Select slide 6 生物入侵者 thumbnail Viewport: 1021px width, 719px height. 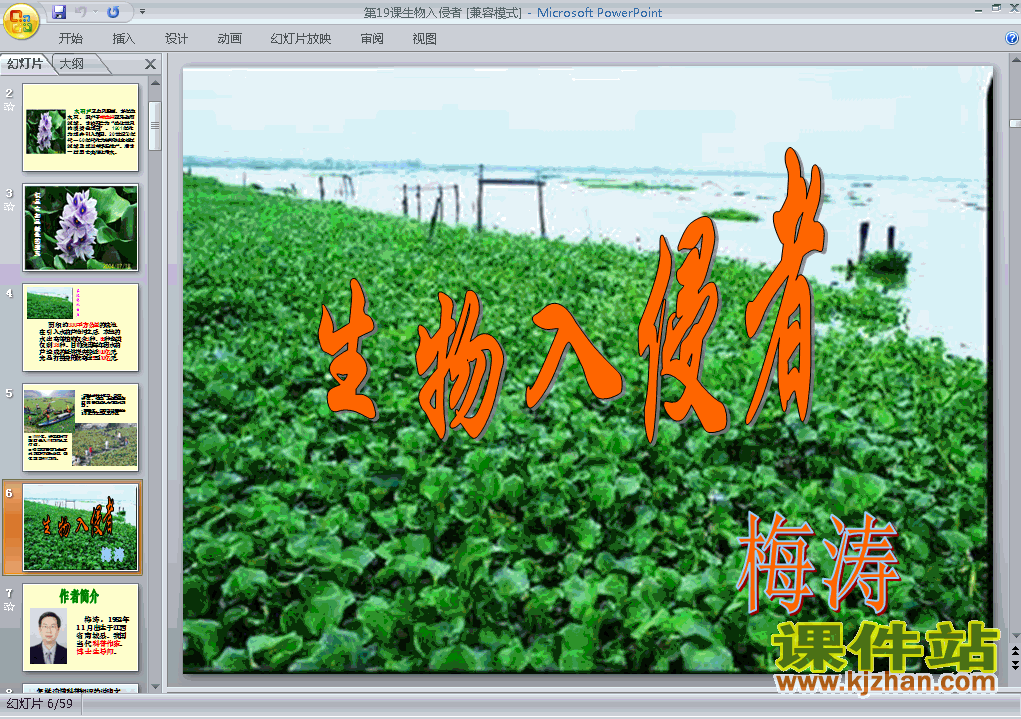(81, 528)
